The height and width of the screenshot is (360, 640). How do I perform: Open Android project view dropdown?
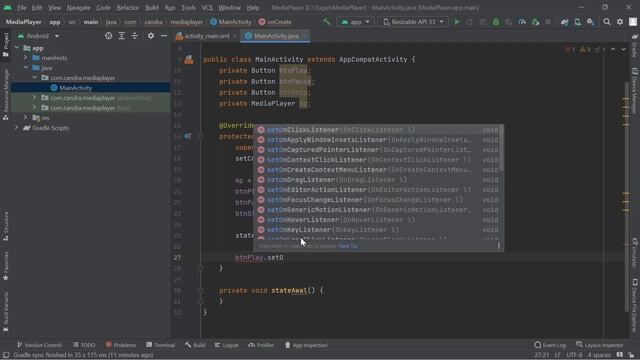click(x=39, y=36)
